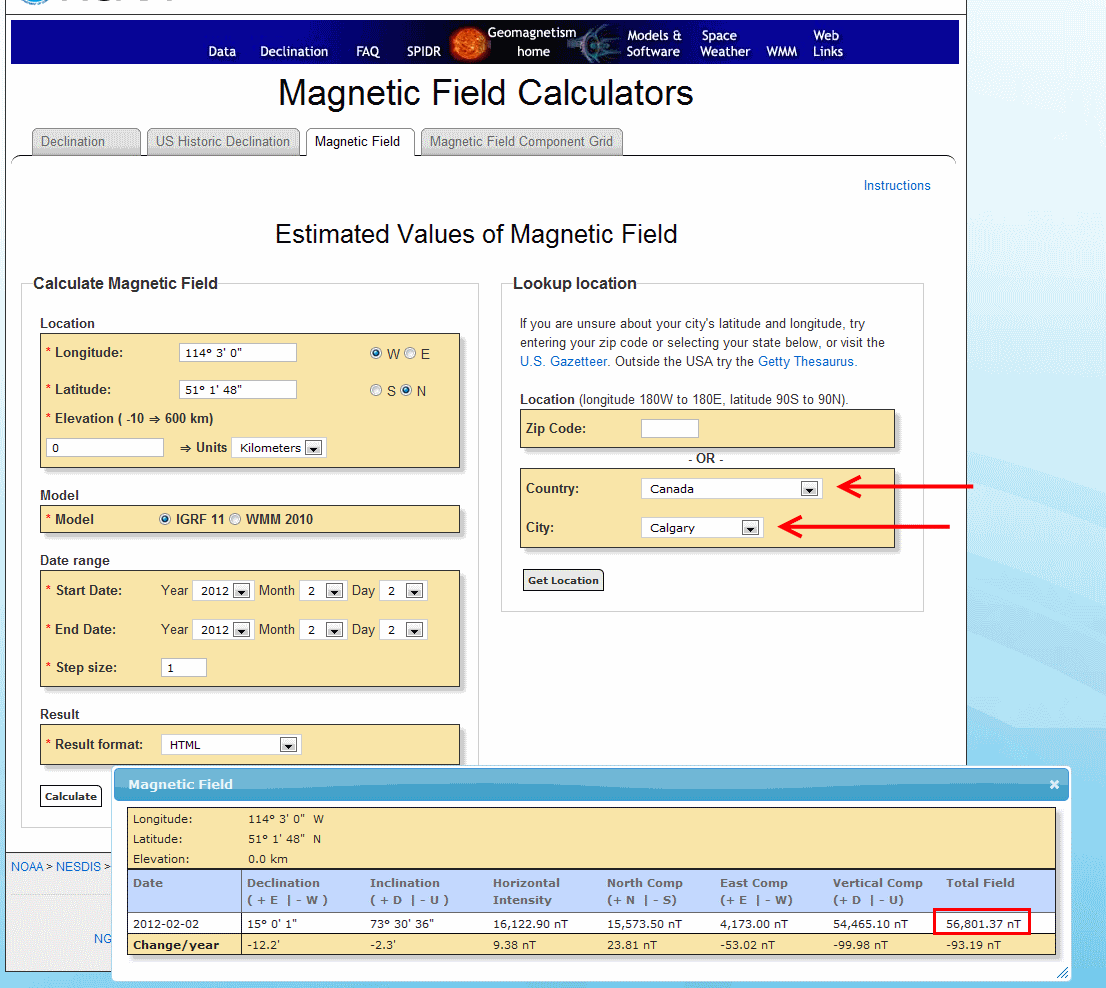
Task: Open Declination in the blue navigation bar
Action: (x=294, y=51)
